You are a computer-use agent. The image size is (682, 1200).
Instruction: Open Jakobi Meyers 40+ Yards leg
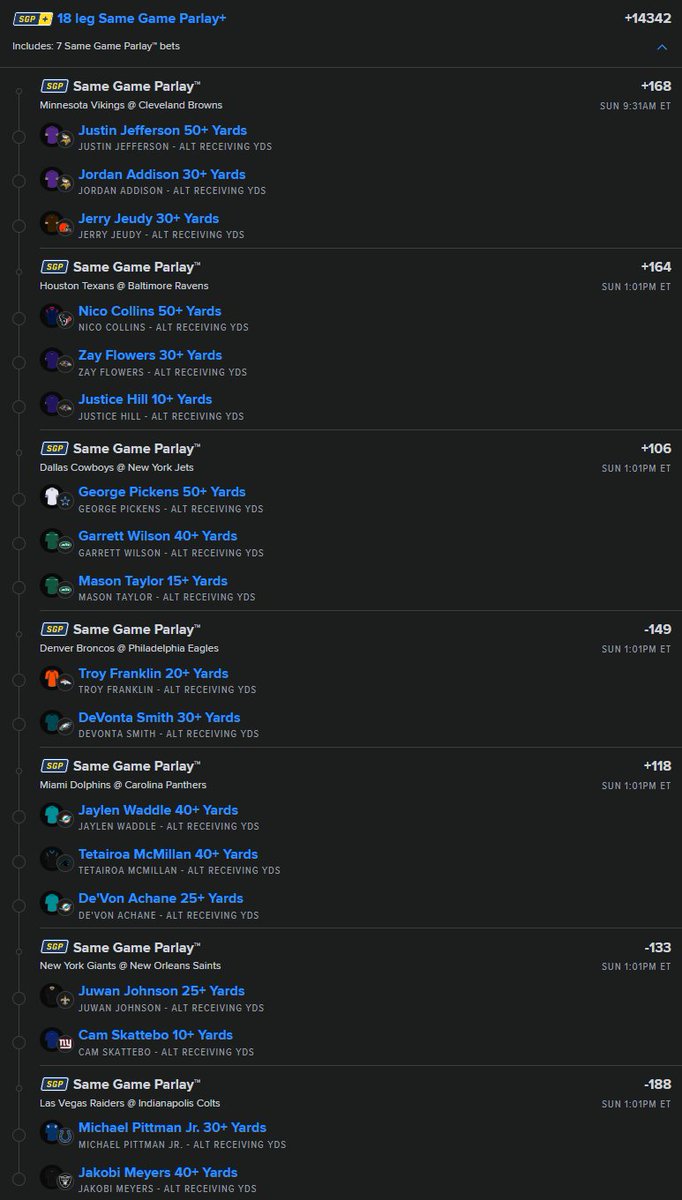(x=158, y=1172)
